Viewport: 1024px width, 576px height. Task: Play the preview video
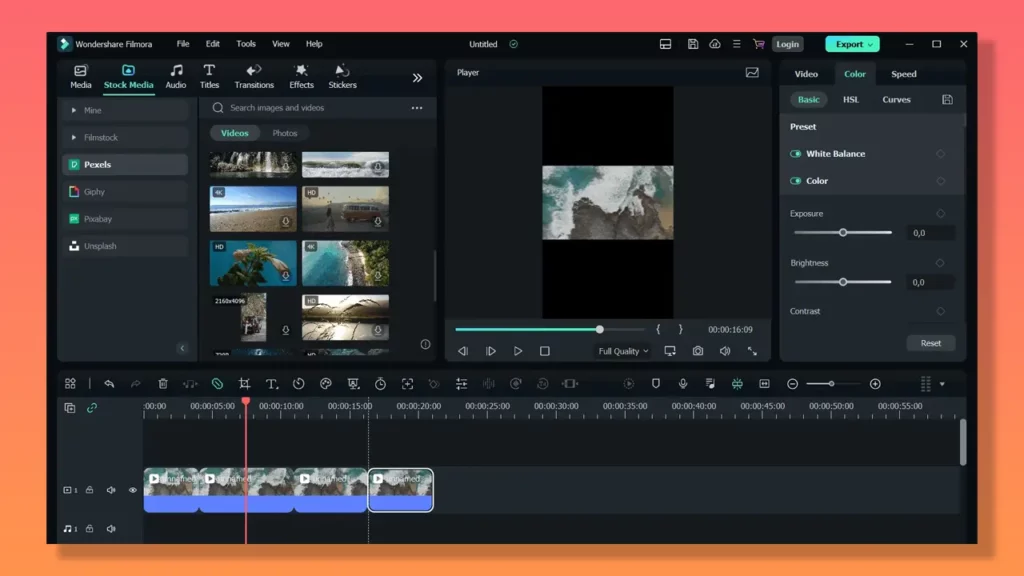coord(518,351)
